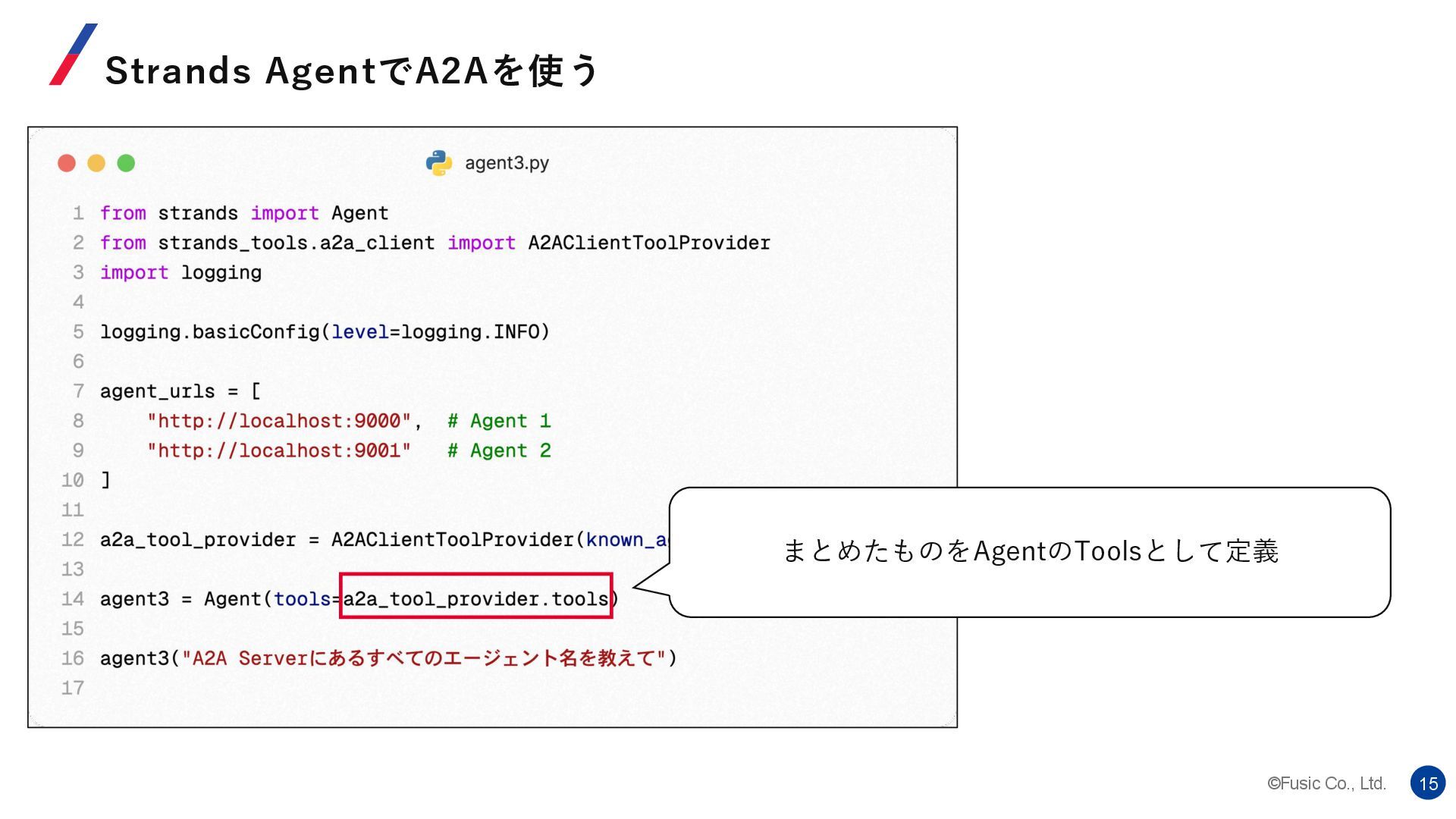Viewport: 1456px width, 819px height.
Task: Click the closing bracket ']' on line 10
Action: point(105,480)
